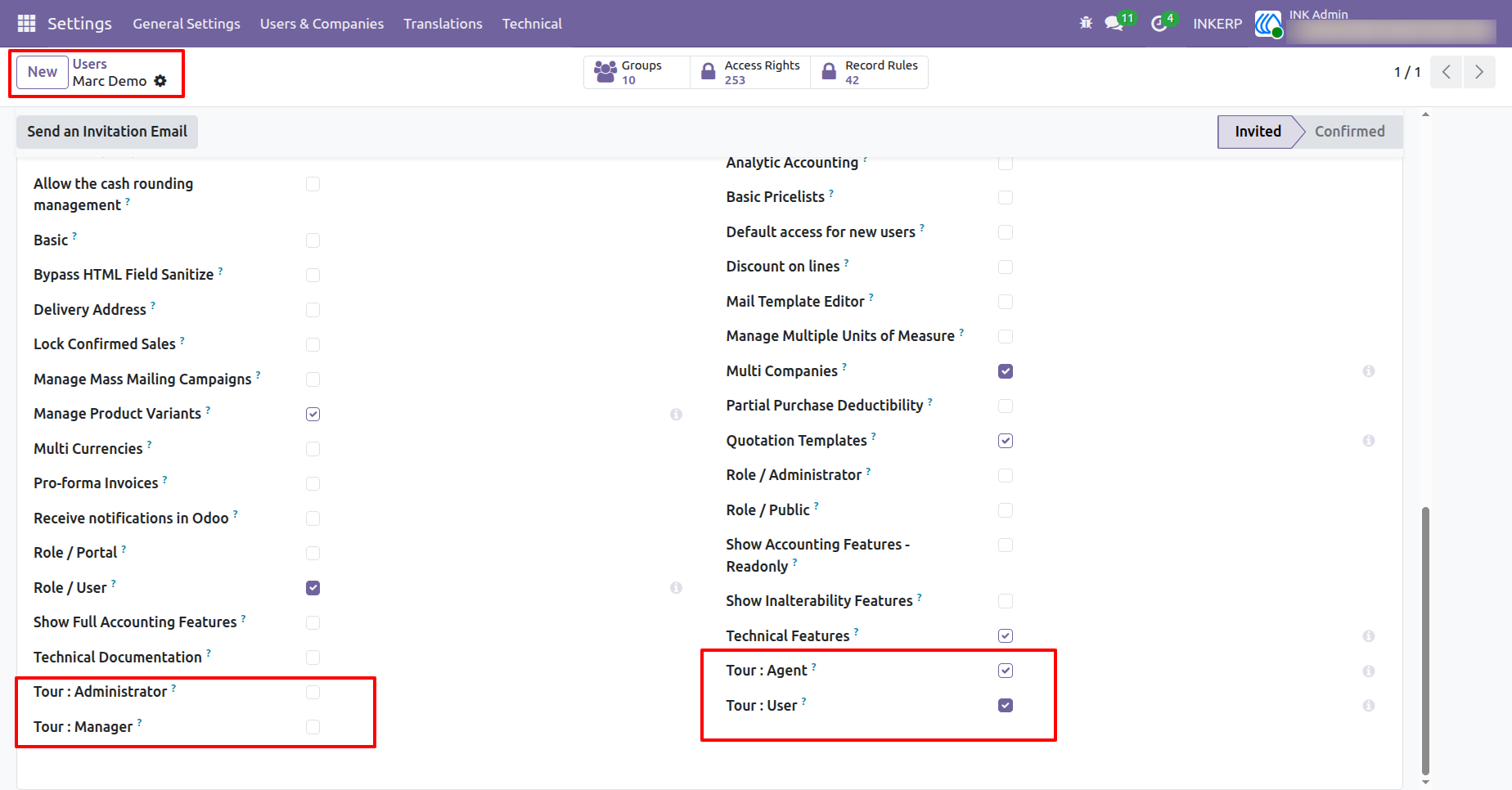Toggle the Role / Administrator checkbox
The width and height of the screenshot is (1512, 790).
(1006, 476)
